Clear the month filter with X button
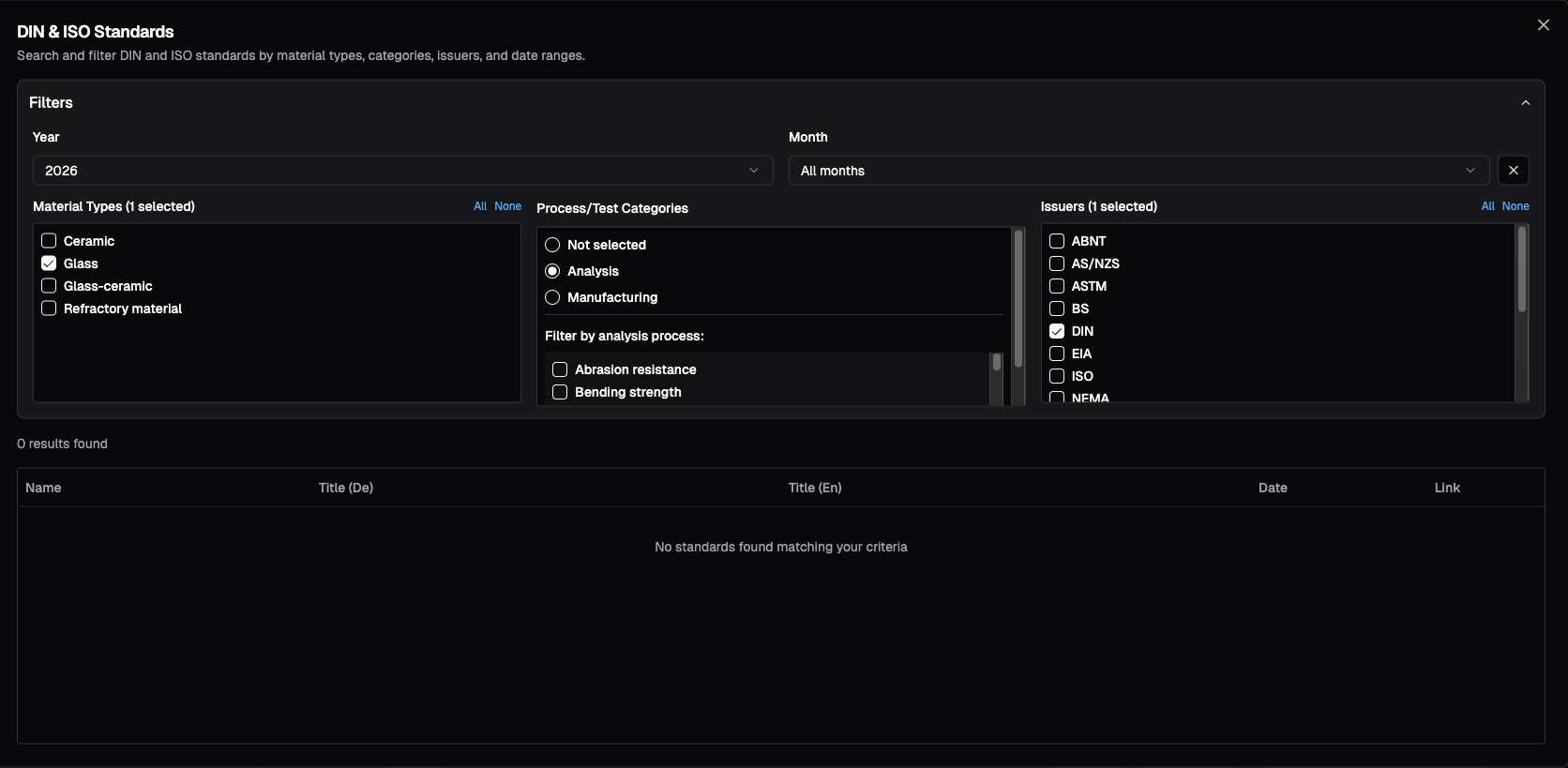Screen dimensions: 1568x768 pos(1513,171)
